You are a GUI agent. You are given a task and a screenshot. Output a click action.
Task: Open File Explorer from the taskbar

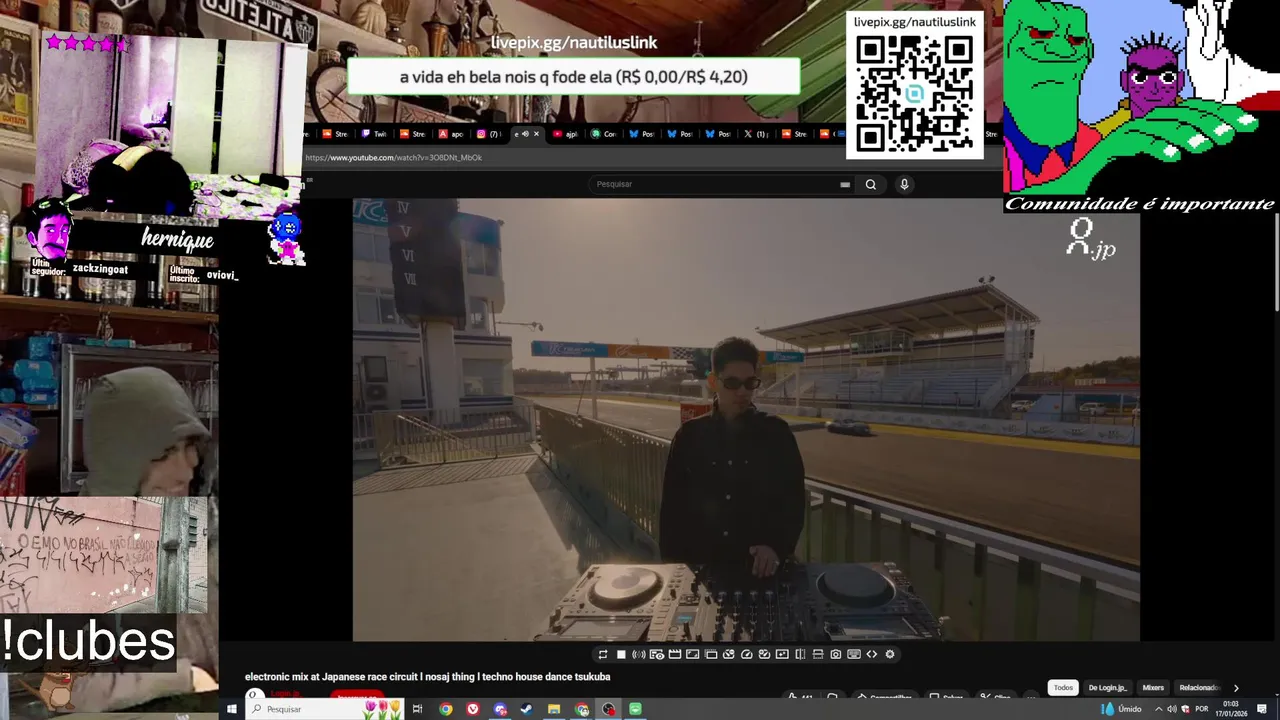coord(554,709)
